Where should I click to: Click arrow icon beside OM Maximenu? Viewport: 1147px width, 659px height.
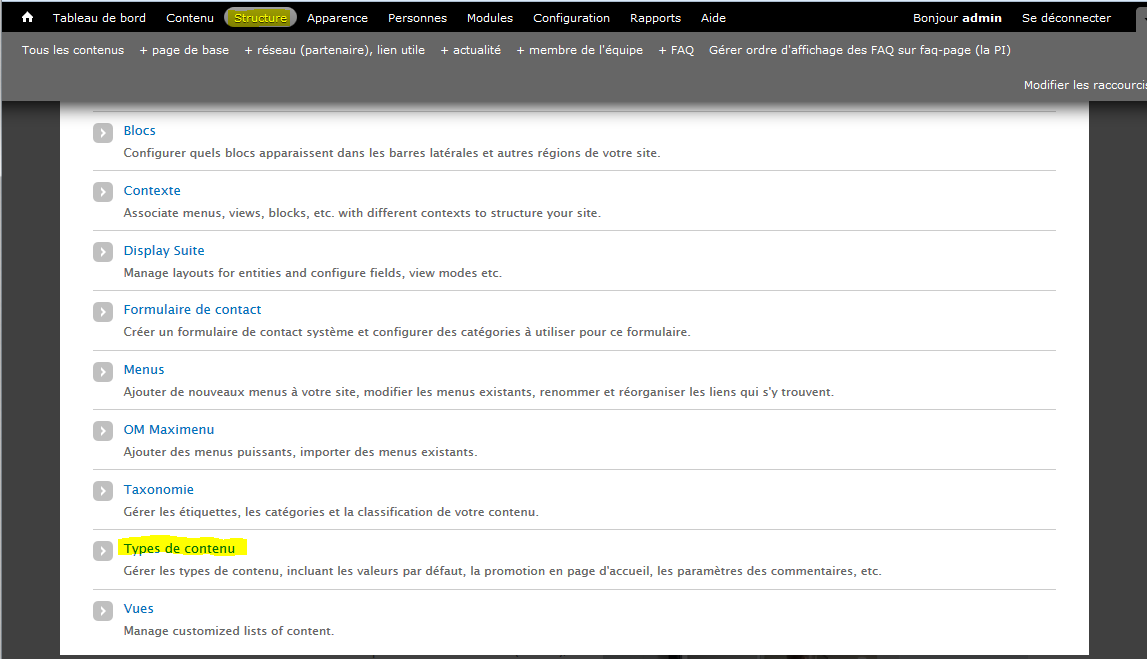click(x=103, y=431)
